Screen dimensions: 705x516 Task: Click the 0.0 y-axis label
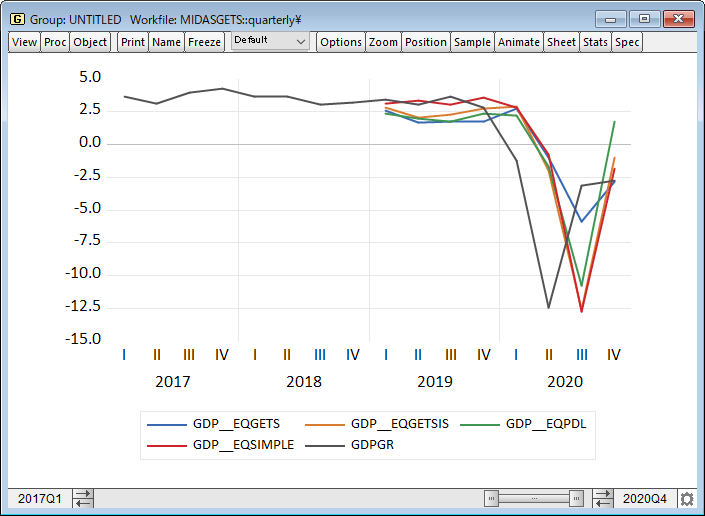click(90, 142)
